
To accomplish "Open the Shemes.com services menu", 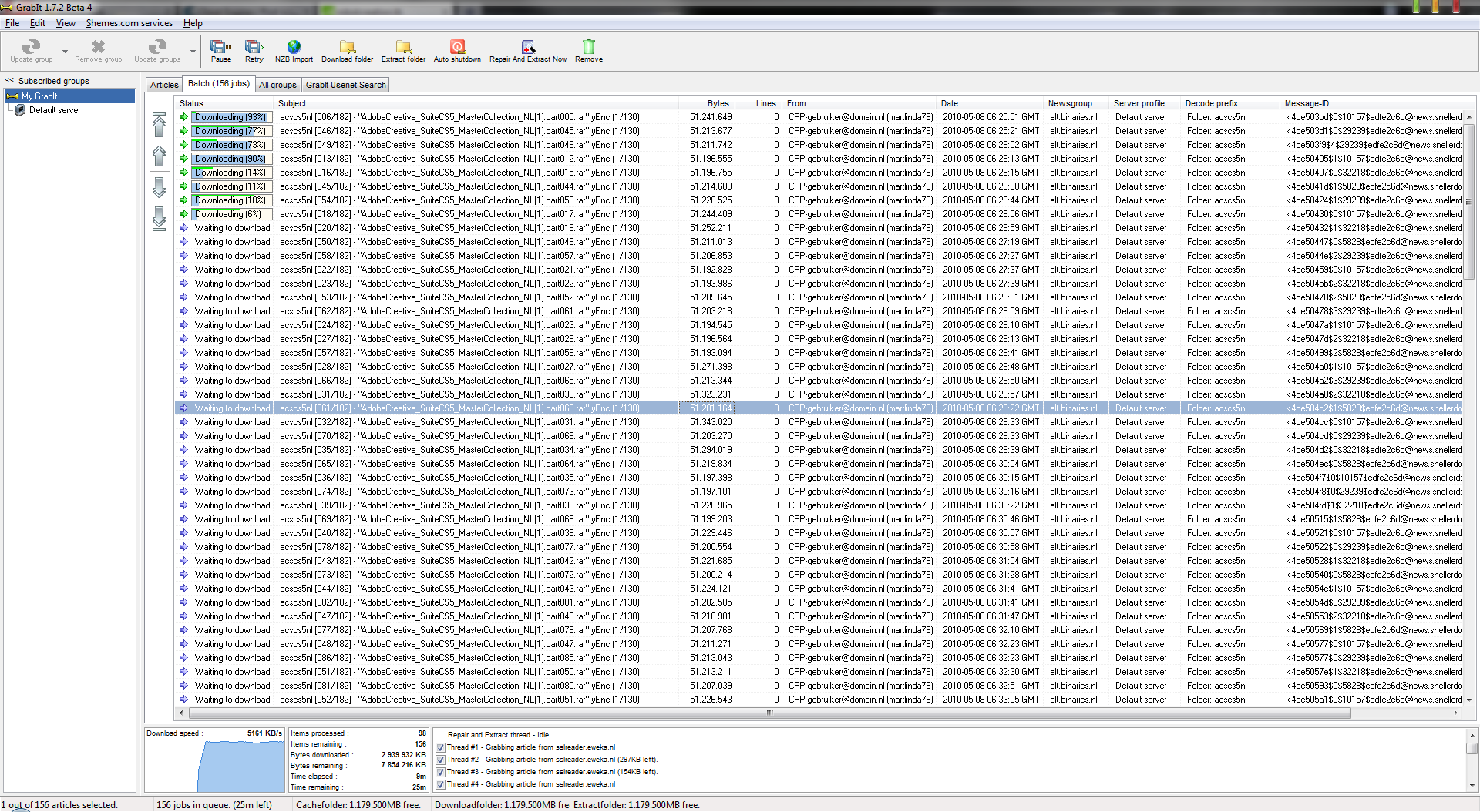I will pyautogui.click(x=129, y=23).
